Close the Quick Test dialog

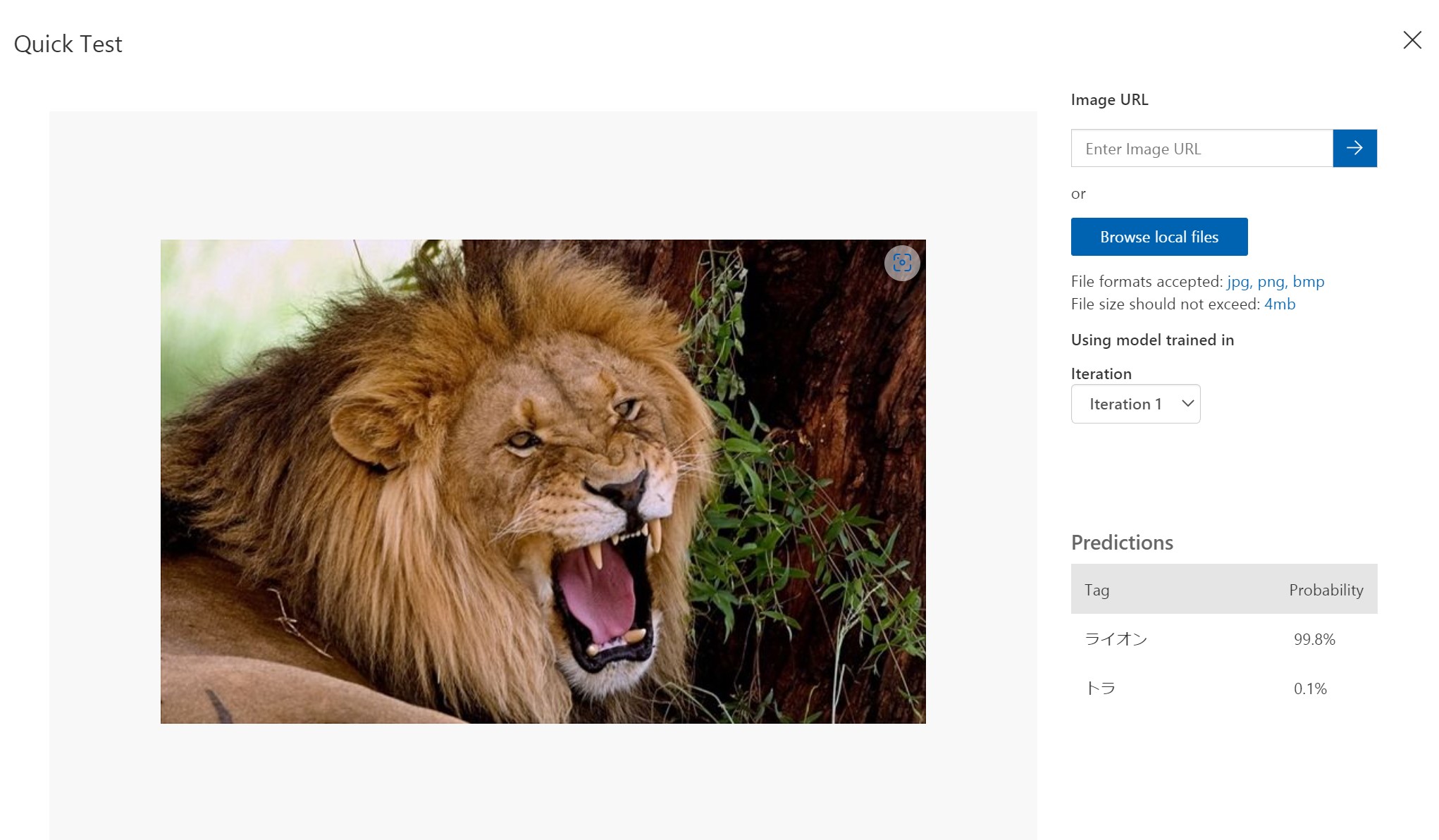(x=1412, y=40)
